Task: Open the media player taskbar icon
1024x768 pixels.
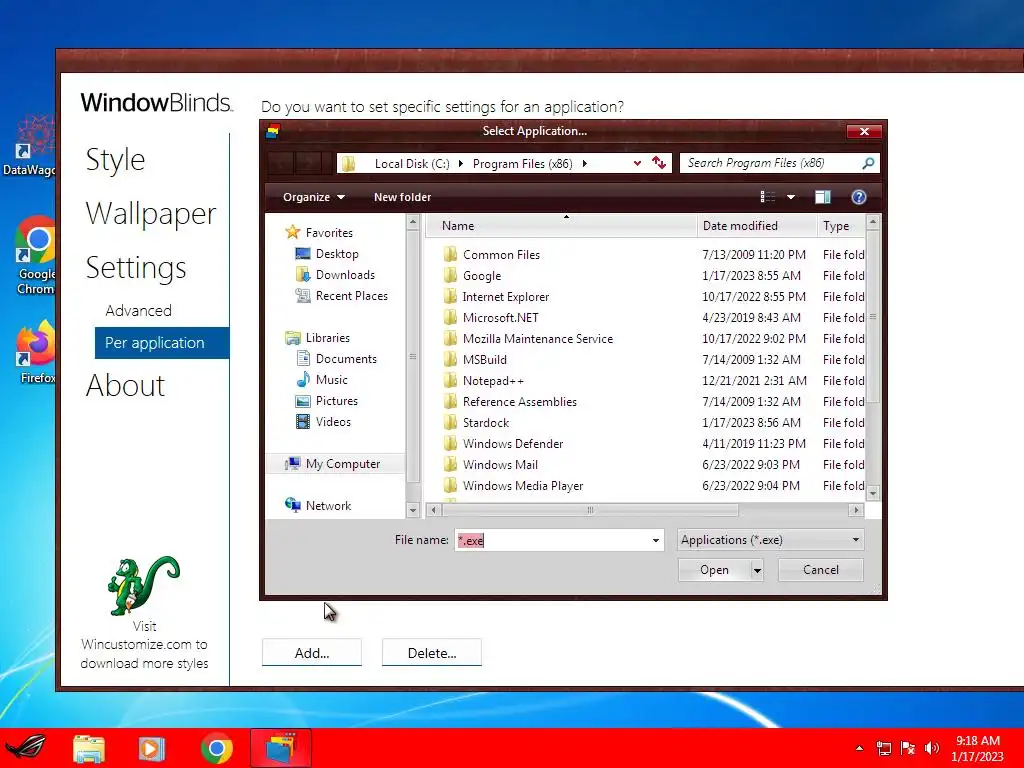Action: pyautogui.click(x=152, y=748)
